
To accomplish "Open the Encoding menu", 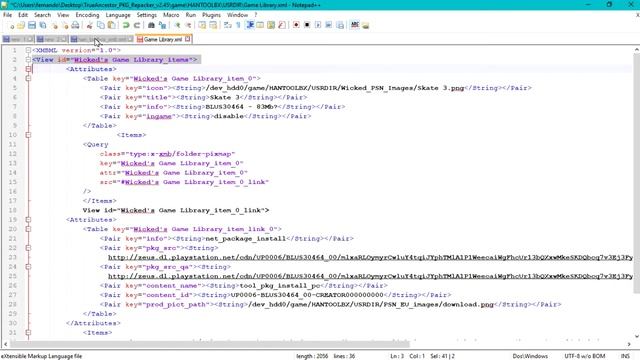I will [87, 15].
